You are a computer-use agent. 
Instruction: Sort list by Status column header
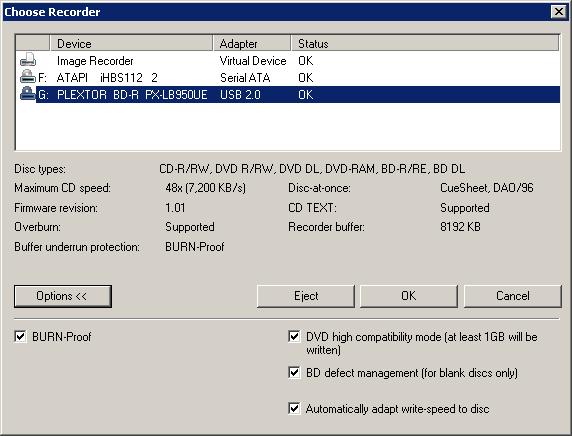click(x=425, y=43)
